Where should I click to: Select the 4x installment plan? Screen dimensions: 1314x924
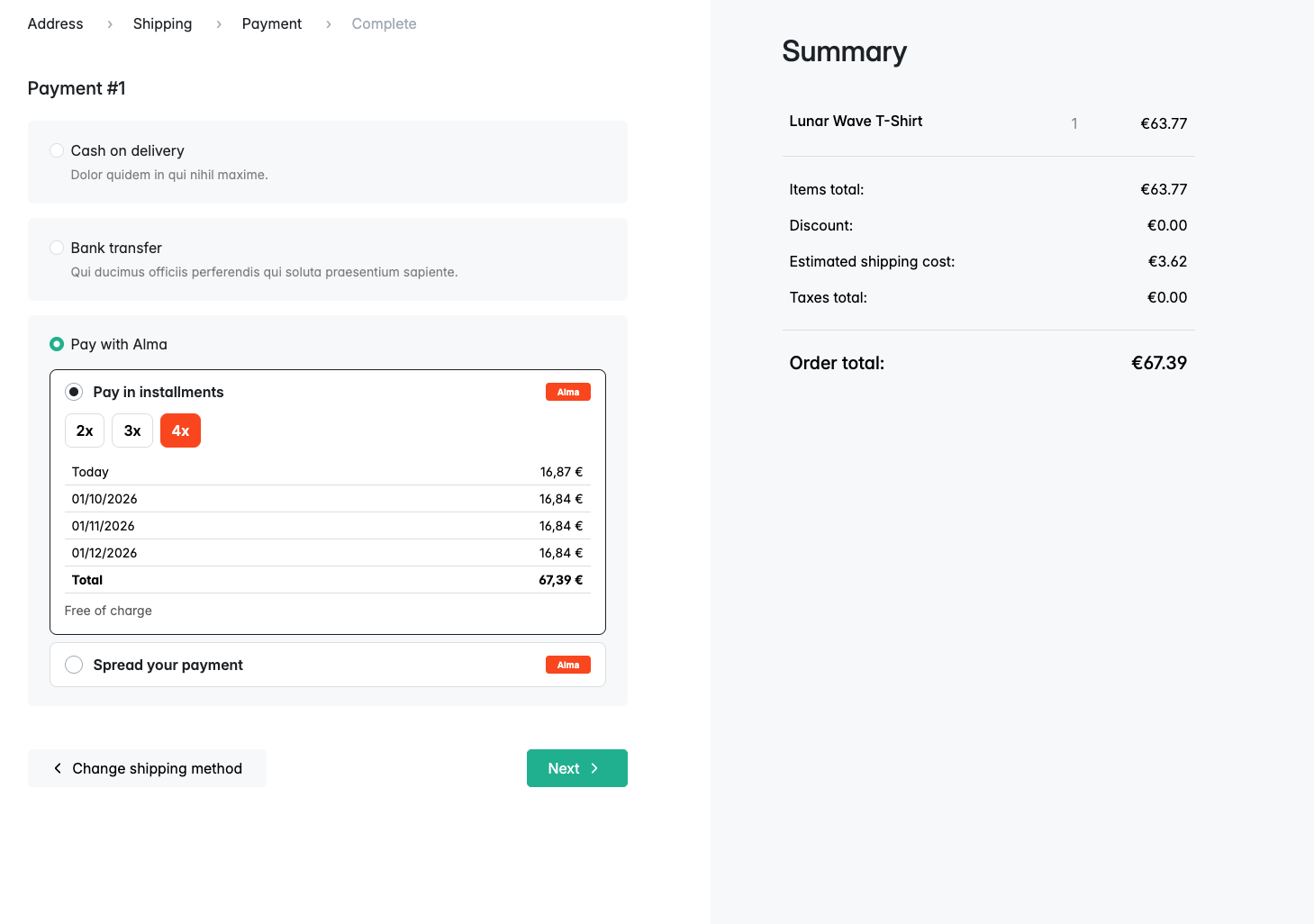coord(180,430)
